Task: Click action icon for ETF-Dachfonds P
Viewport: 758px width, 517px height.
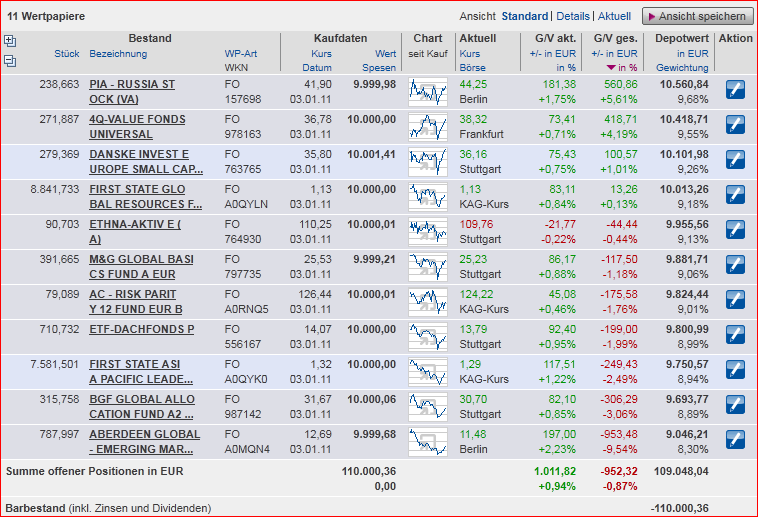Action: point(735,335)
